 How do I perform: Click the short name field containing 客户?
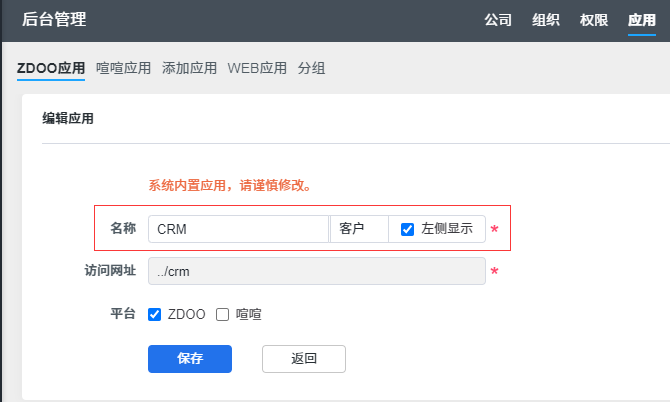coord(359,229)
